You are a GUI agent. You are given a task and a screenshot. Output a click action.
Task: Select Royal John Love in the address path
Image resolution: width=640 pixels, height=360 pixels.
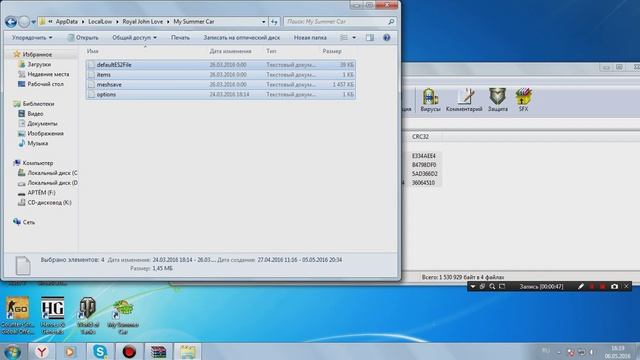[x=142, y=22]
